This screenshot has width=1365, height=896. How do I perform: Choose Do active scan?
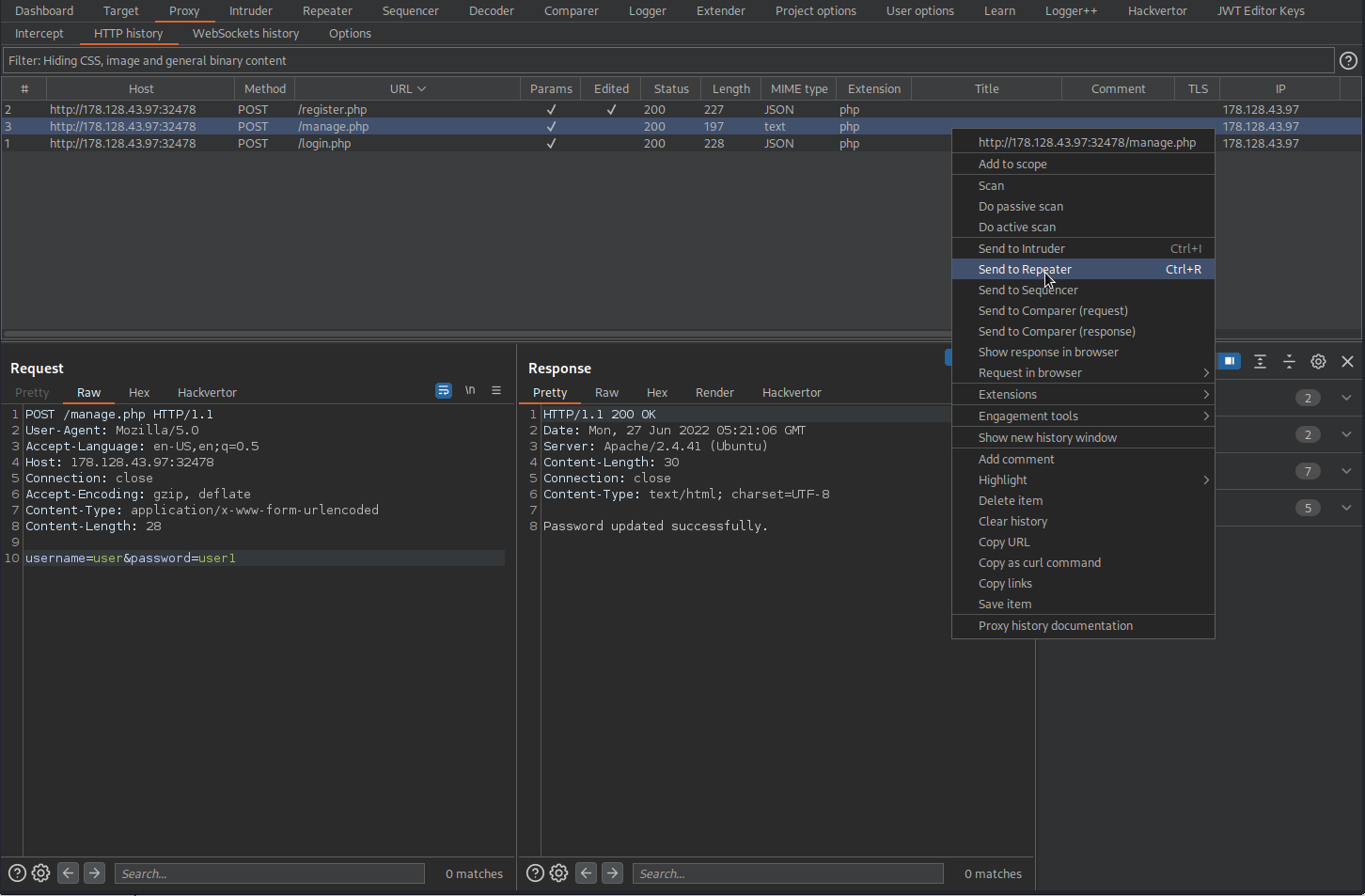point(1083,228)
